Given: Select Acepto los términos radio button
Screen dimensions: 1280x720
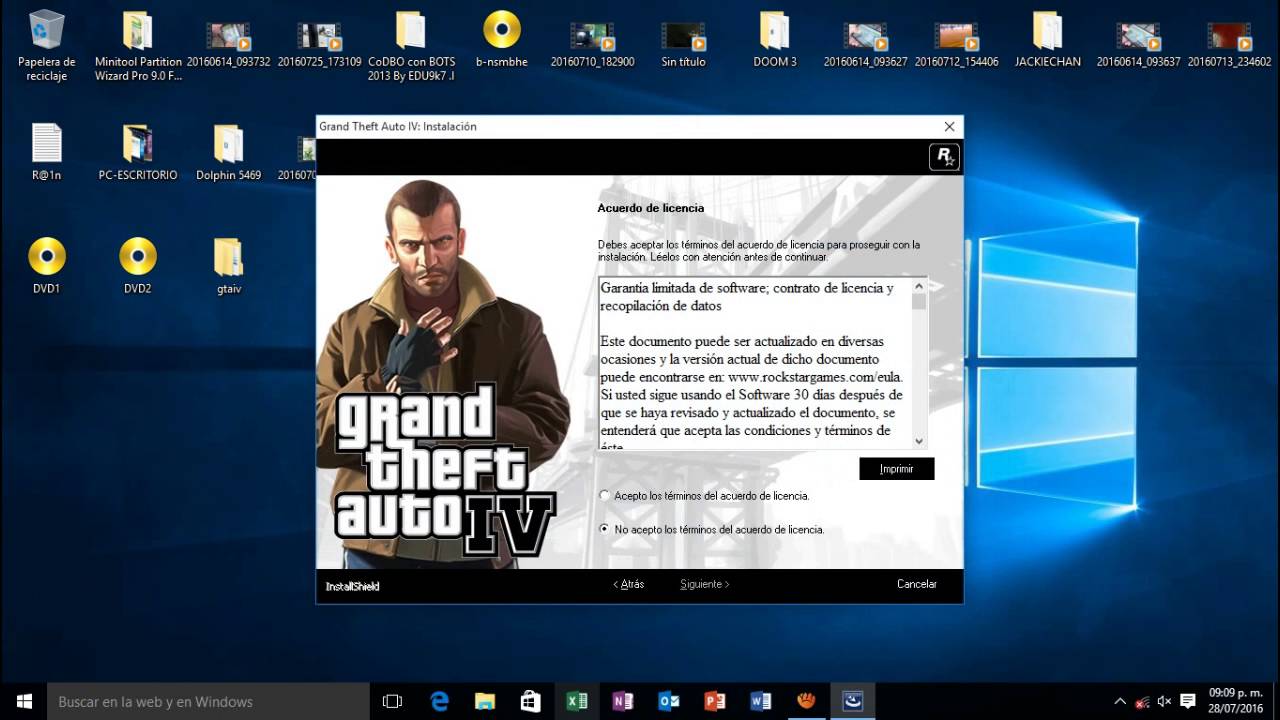Looking at the screenshot, I should 604,495.
